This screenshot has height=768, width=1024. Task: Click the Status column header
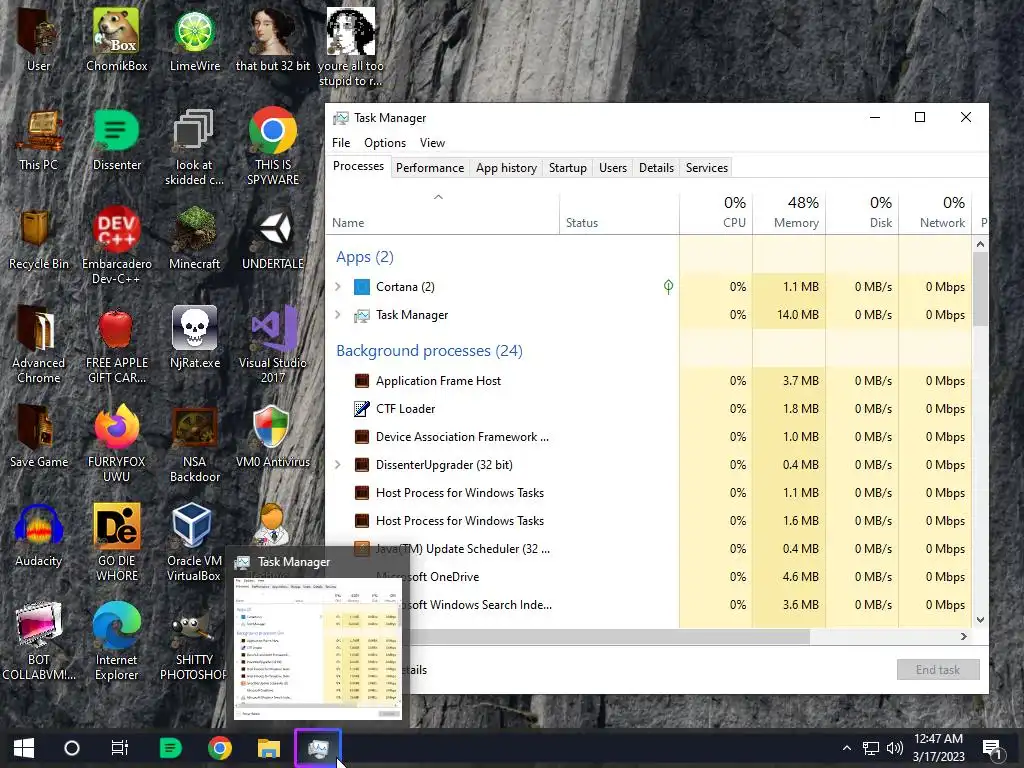point(619,215)
